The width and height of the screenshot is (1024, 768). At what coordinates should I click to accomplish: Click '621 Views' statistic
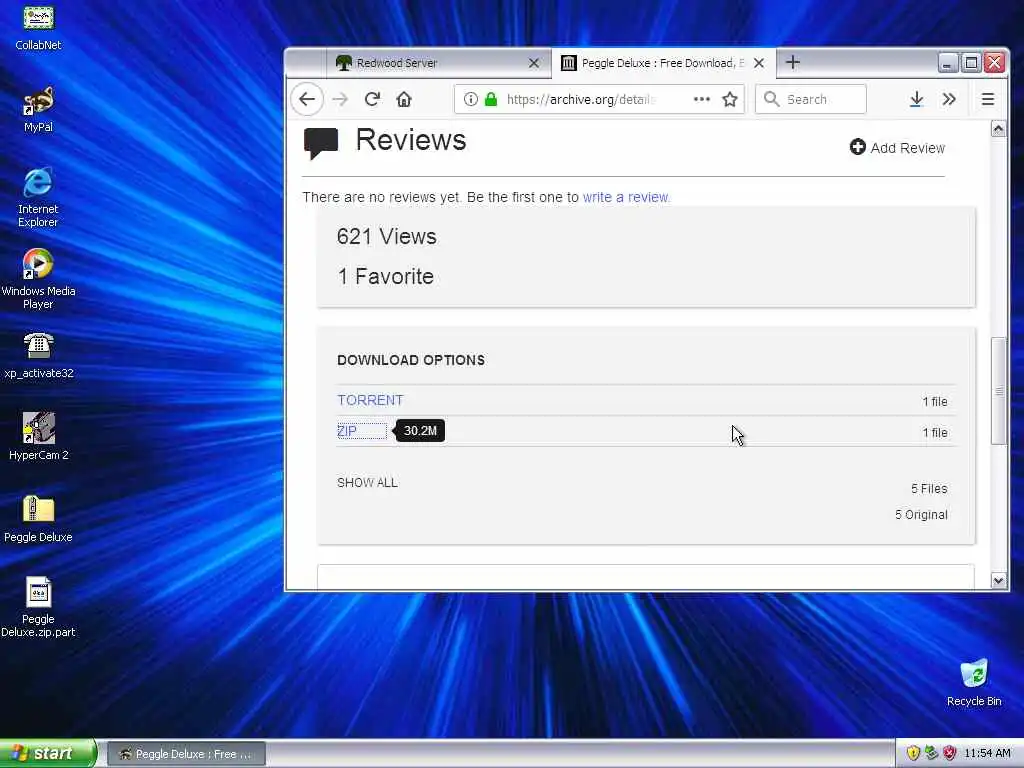[x=387, y=236]
